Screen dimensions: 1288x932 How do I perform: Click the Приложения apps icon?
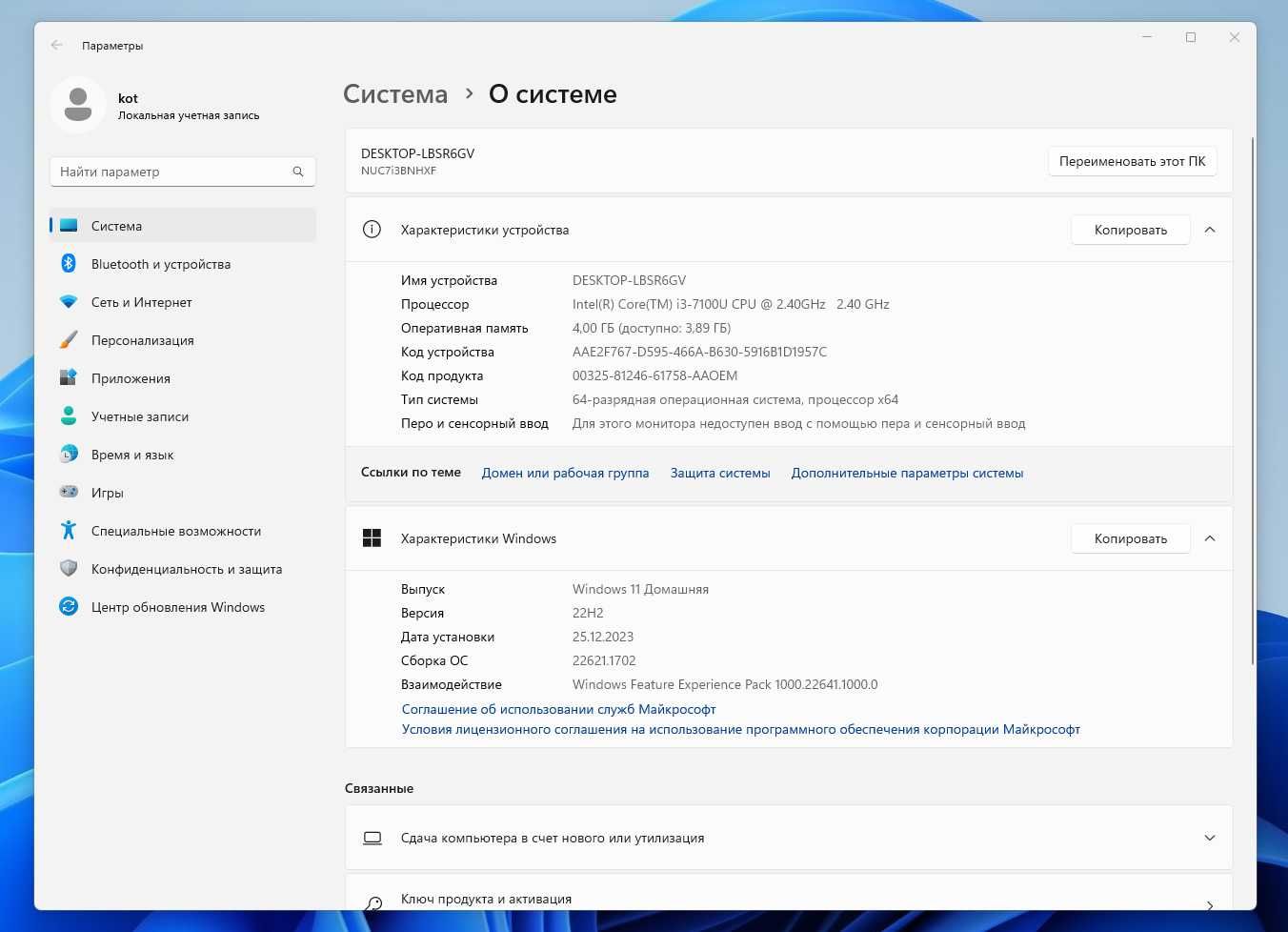pyautogui.click(x=69, y=378)
